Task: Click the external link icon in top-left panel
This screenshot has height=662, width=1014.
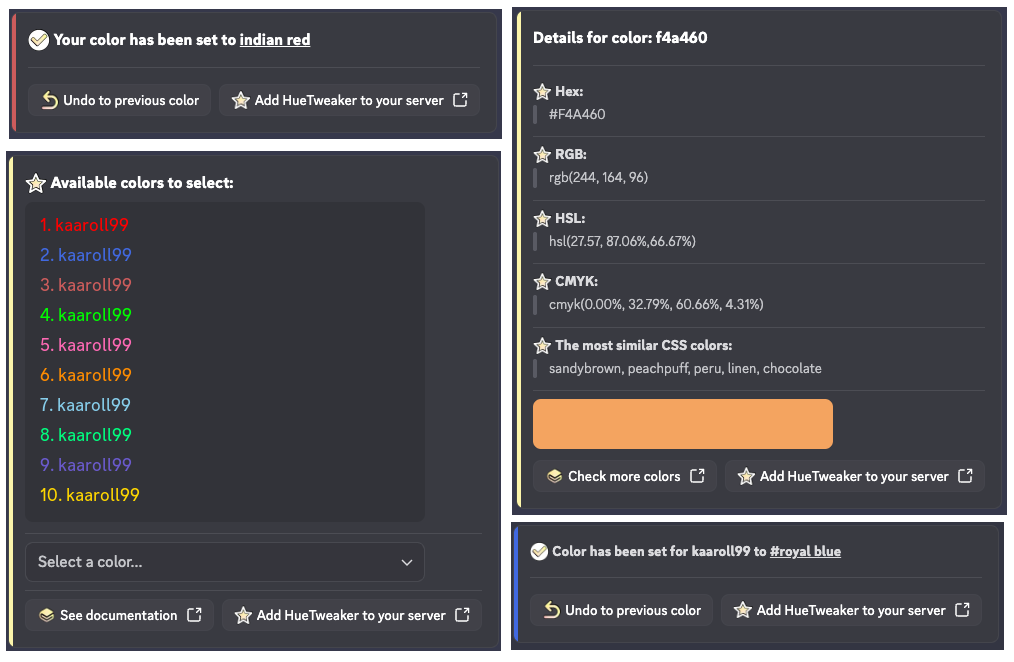Action: click(x=460, y=100)
